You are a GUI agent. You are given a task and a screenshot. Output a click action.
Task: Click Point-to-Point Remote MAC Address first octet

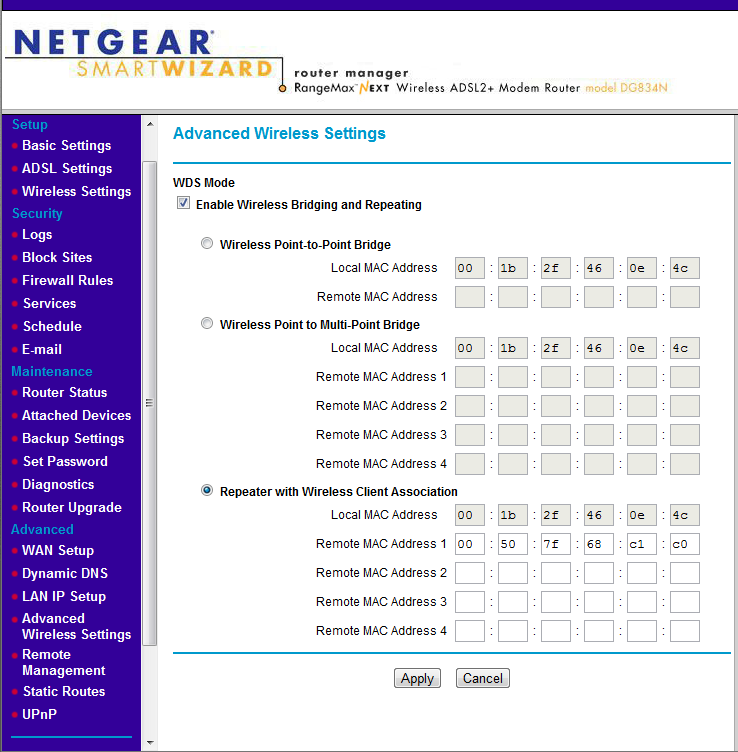click(469, 297)
